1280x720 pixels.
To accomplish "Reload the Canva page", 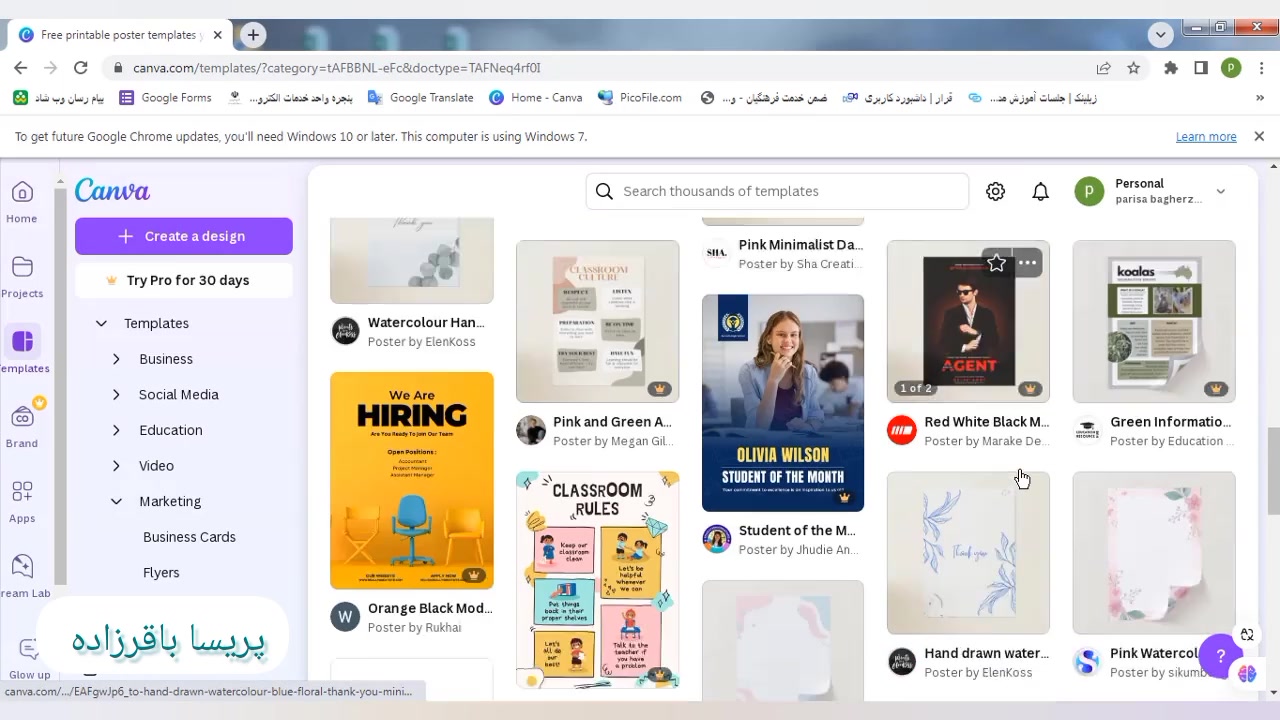I will 81,68.
